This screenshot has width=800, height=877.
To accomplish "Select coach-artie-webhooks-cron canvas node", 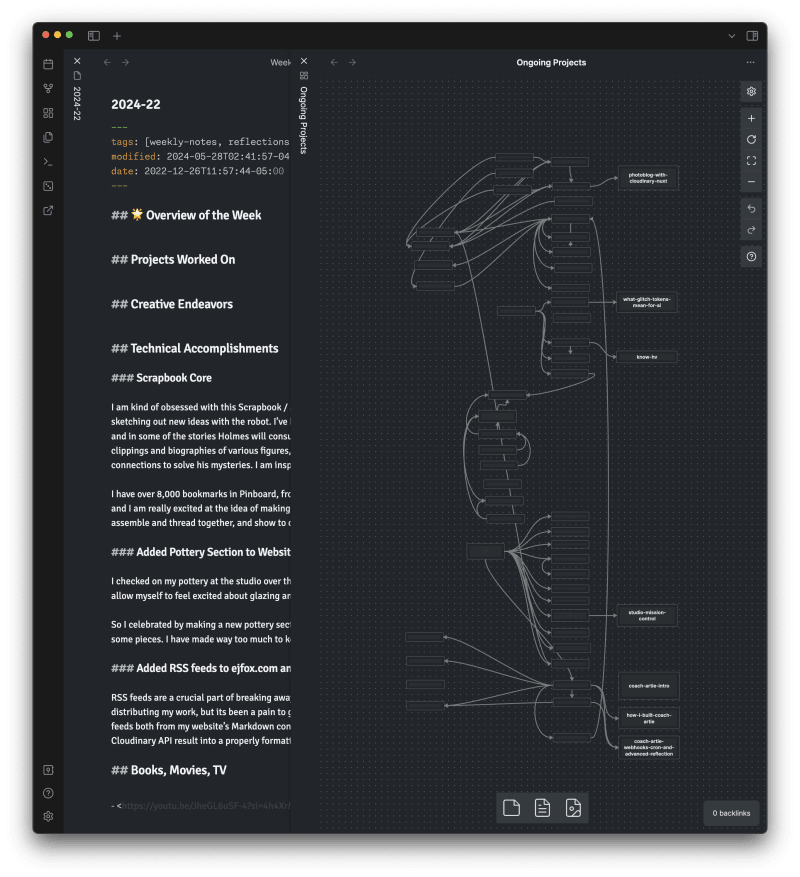I will tap(649, 747).
